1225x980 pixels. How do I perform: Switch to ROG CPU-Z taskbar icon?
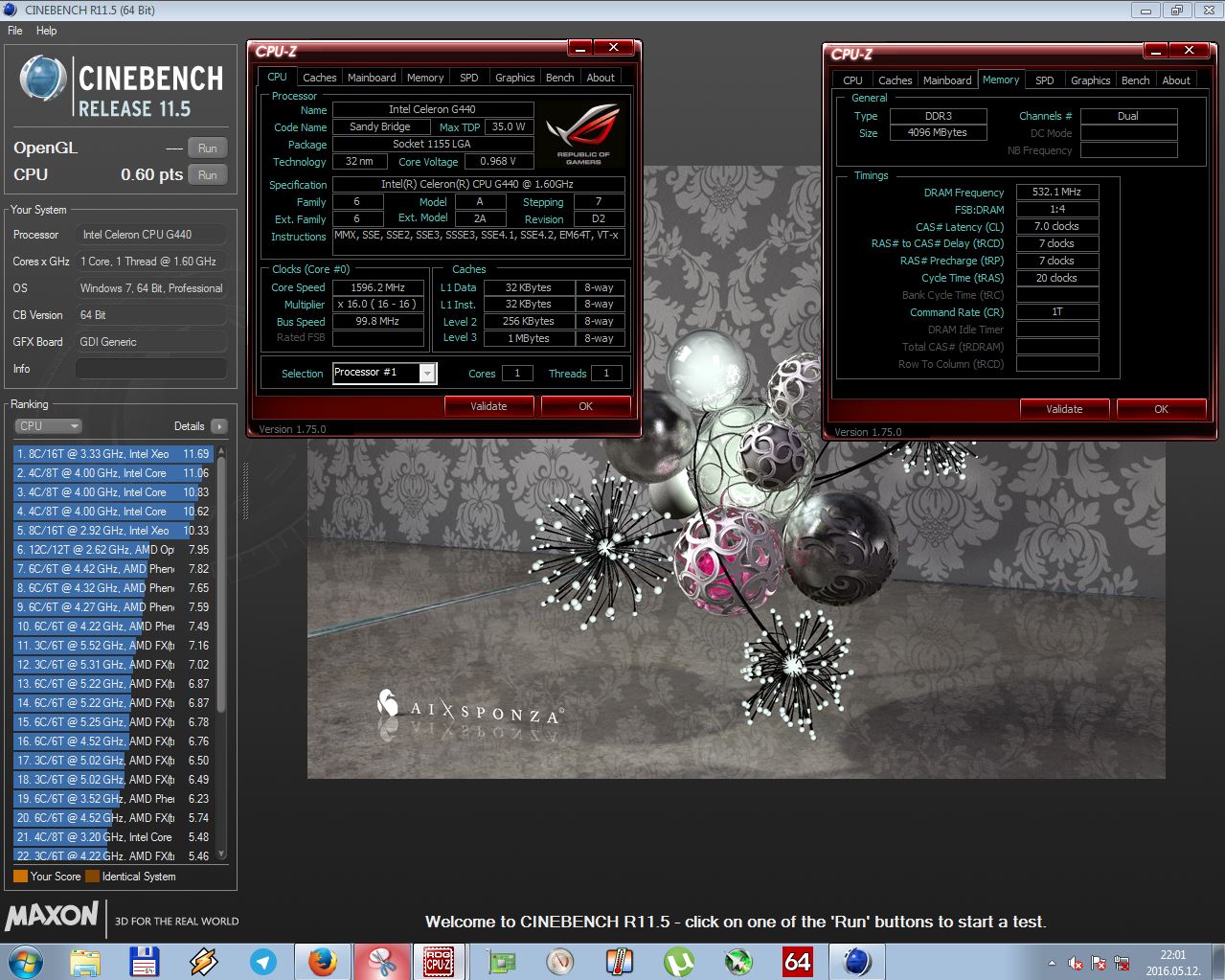[439, 962]
